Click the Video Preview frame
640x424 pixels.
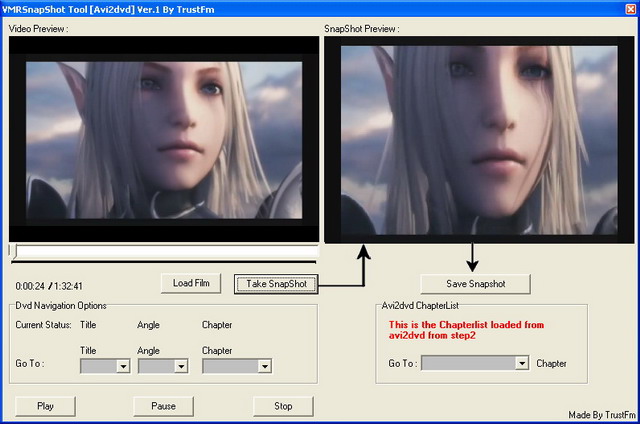coord(164,139)
